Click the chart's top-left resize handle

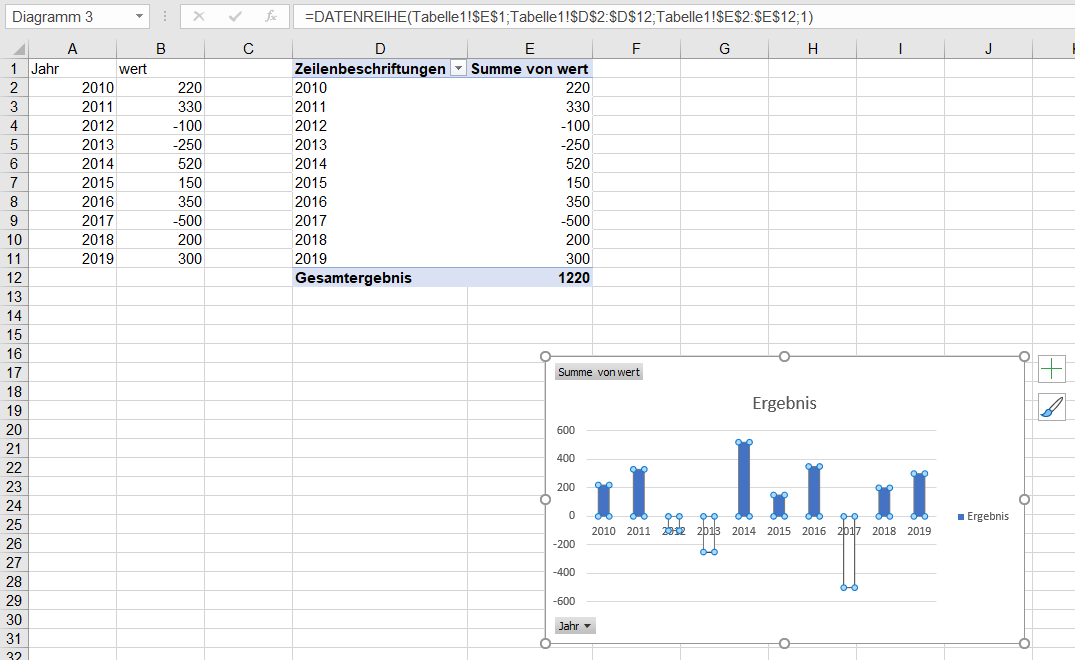point(545,356)
